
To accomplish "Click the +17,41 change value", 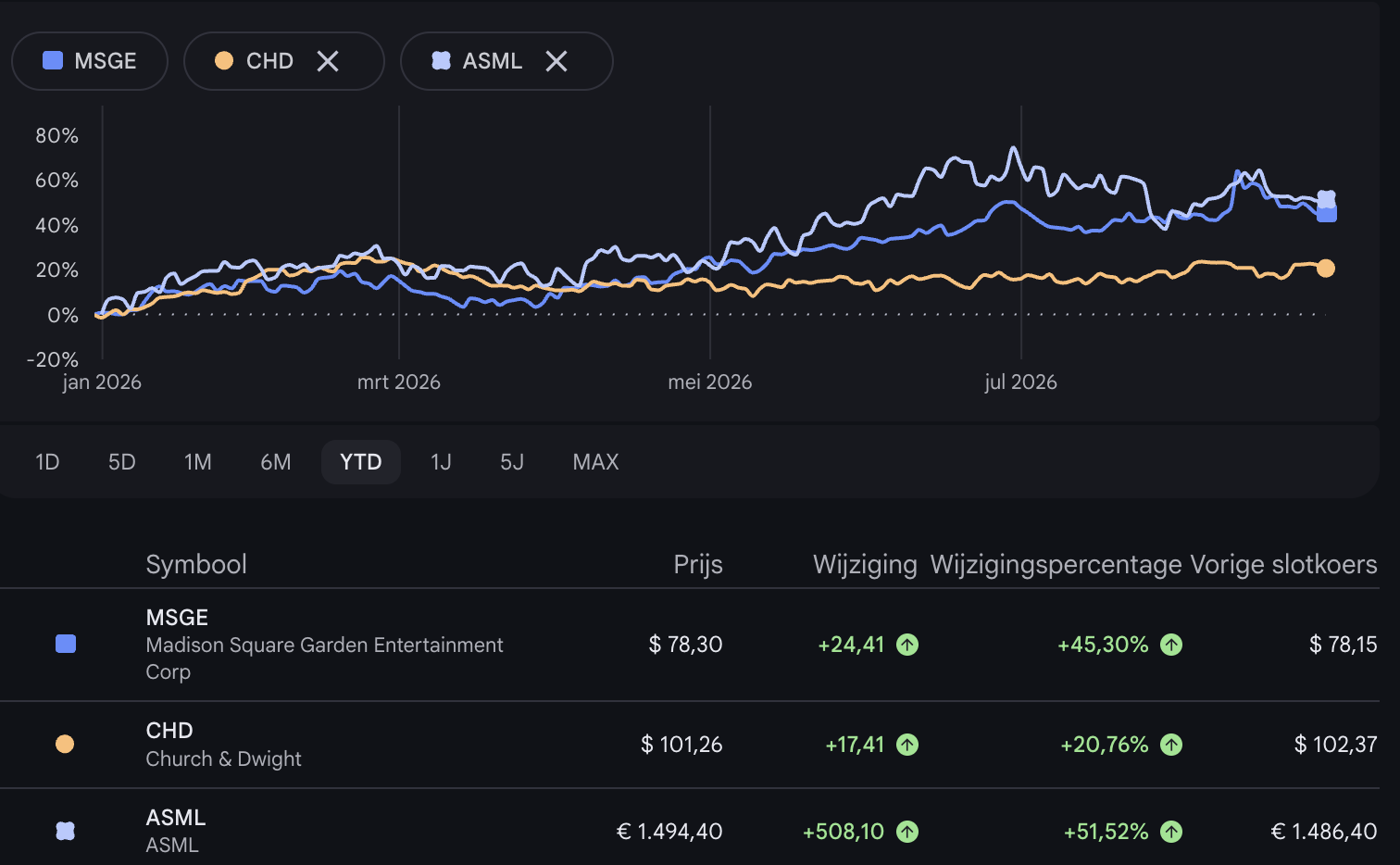I will (855, 745).
